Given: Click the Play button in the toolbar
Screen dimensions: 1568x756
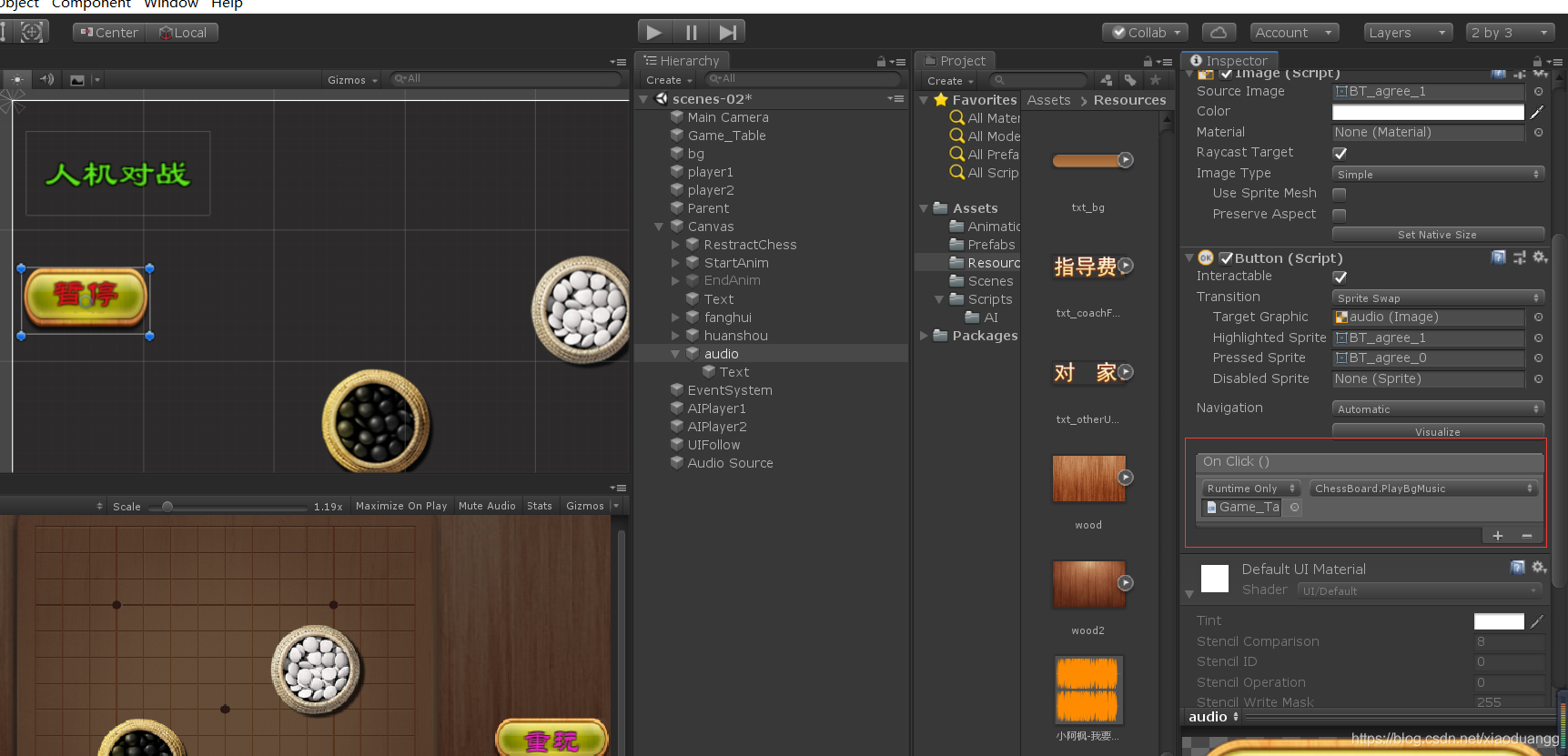Looking at the screenshot, I should [654, 33].
